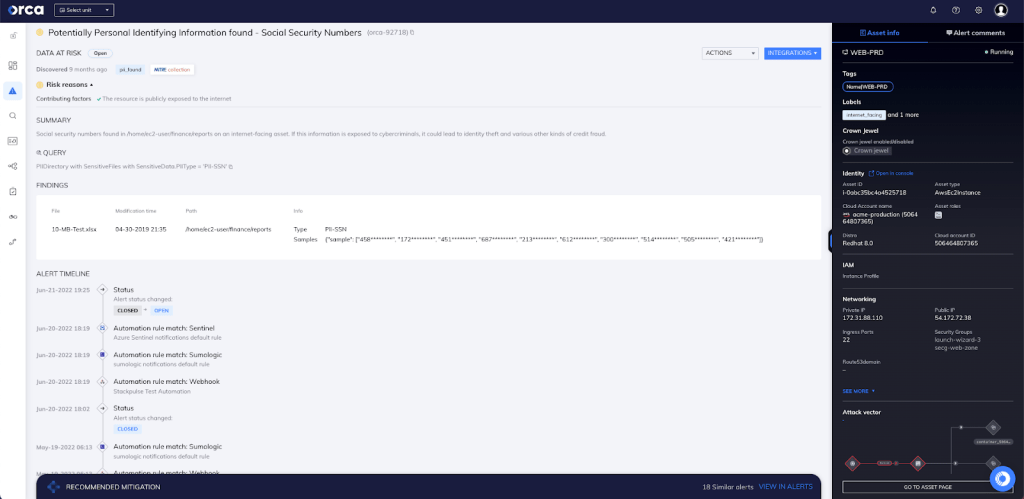Toggle the Crown jewel switch

click(848, 151)
